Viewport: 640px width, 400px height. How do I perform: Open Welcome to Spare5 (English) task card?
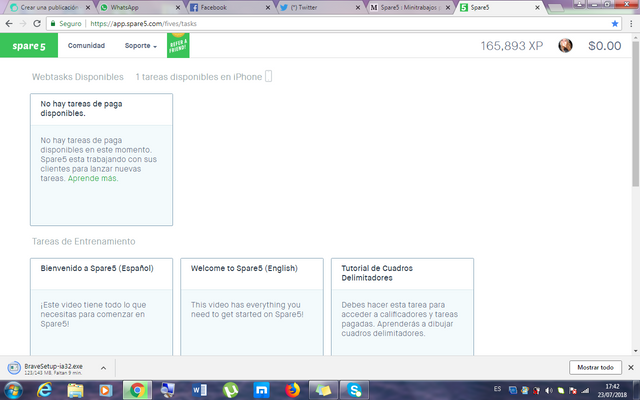pyautogui.click(x=252, y=307)
